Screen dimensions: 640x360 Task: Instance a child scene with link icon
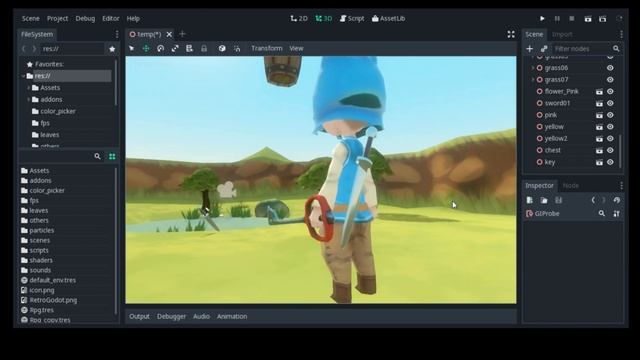tap(544, 49)
